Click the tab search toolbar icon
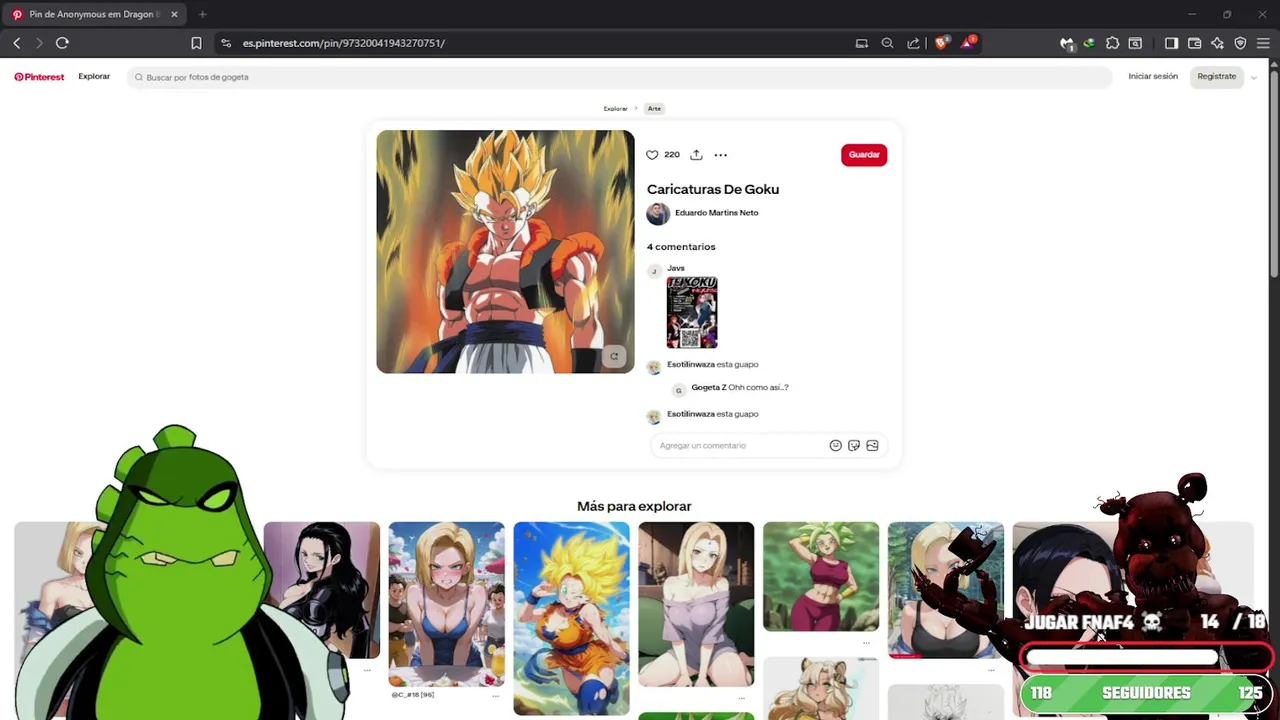This screenshot has height=720, width=1280. coord(1135,43)
